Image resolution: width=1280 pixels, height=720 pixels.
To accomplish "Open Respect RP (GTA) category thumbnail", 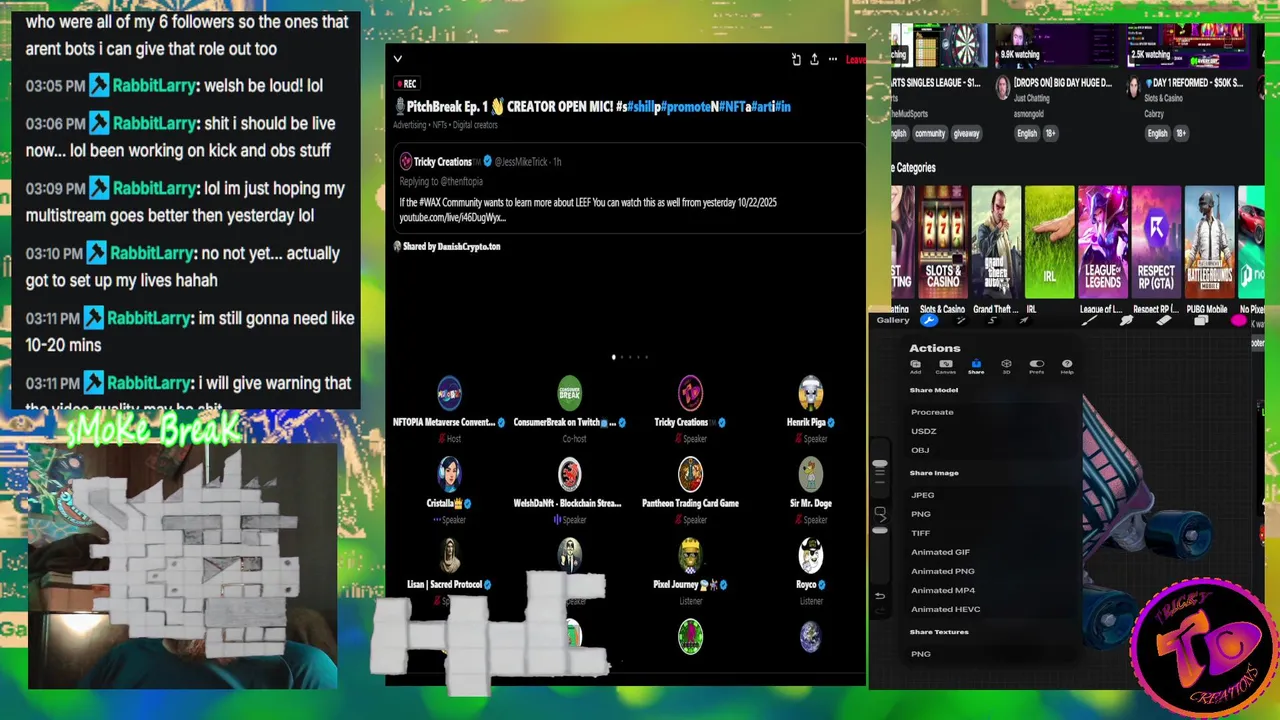I will coord(1156,242).
